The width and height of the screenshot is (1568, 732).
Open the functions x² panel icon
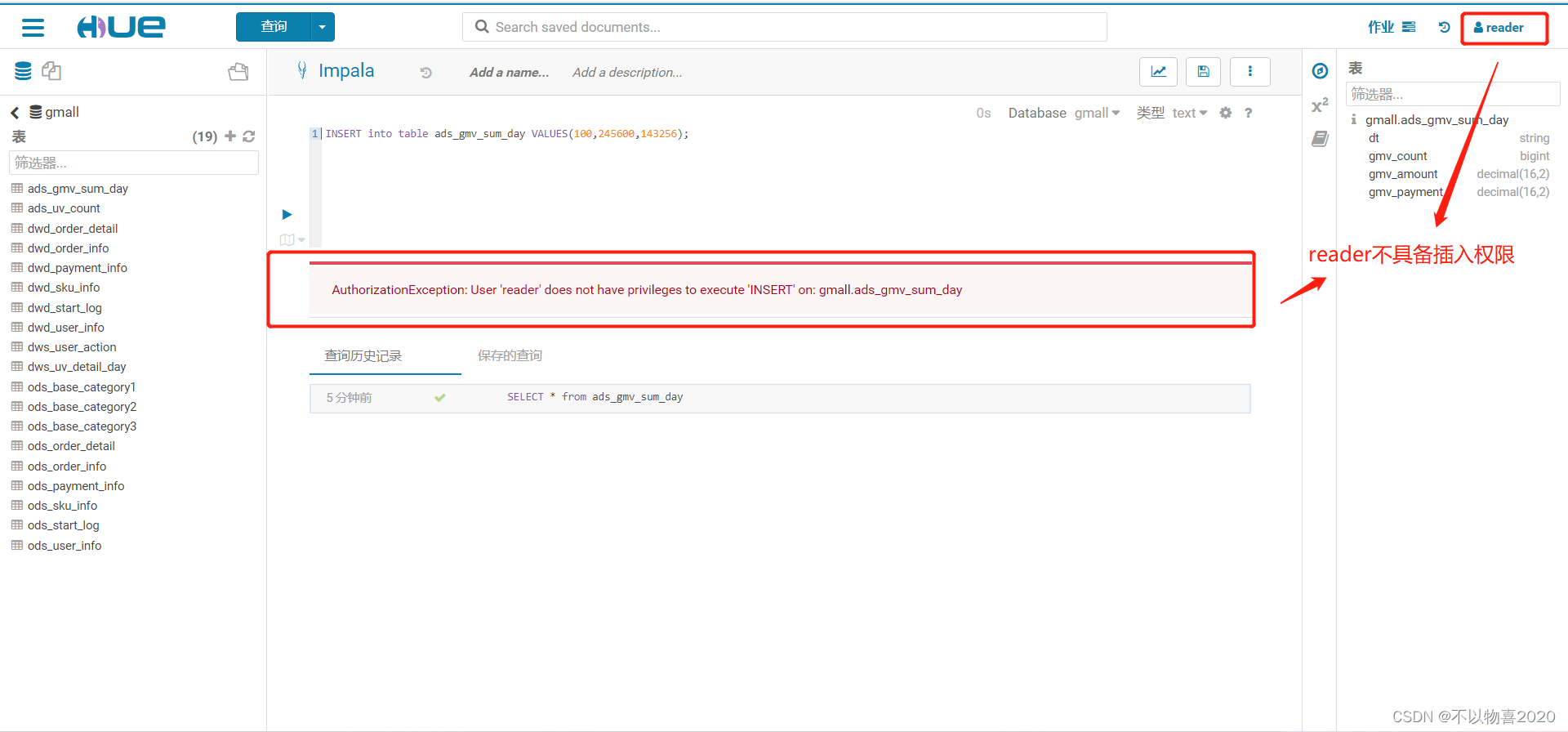click(1320, 105)
